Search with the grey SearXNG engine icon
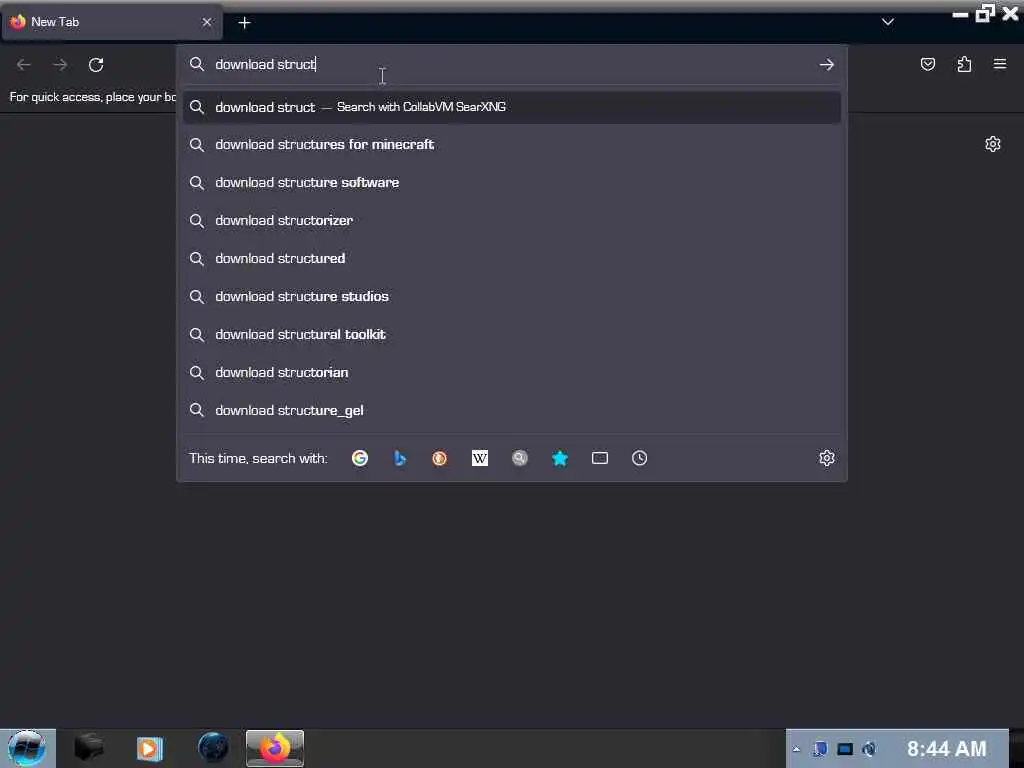The image size is (1024, 768). 520,458
